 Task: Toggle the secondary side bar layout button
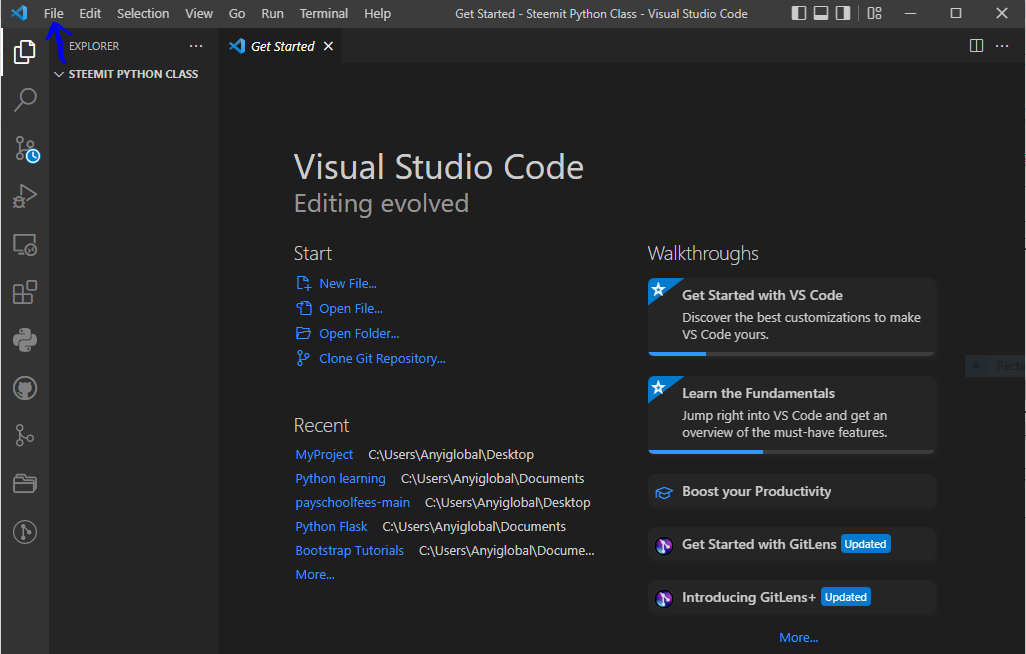click(843, 14)
